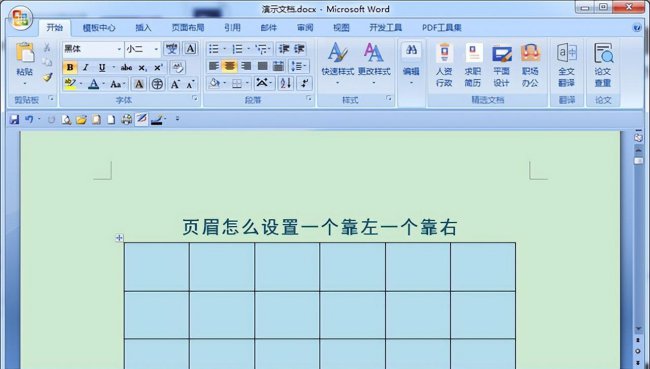650x369 pixels.
Task: Toggle superscript formatting
Action: point(158,67)
